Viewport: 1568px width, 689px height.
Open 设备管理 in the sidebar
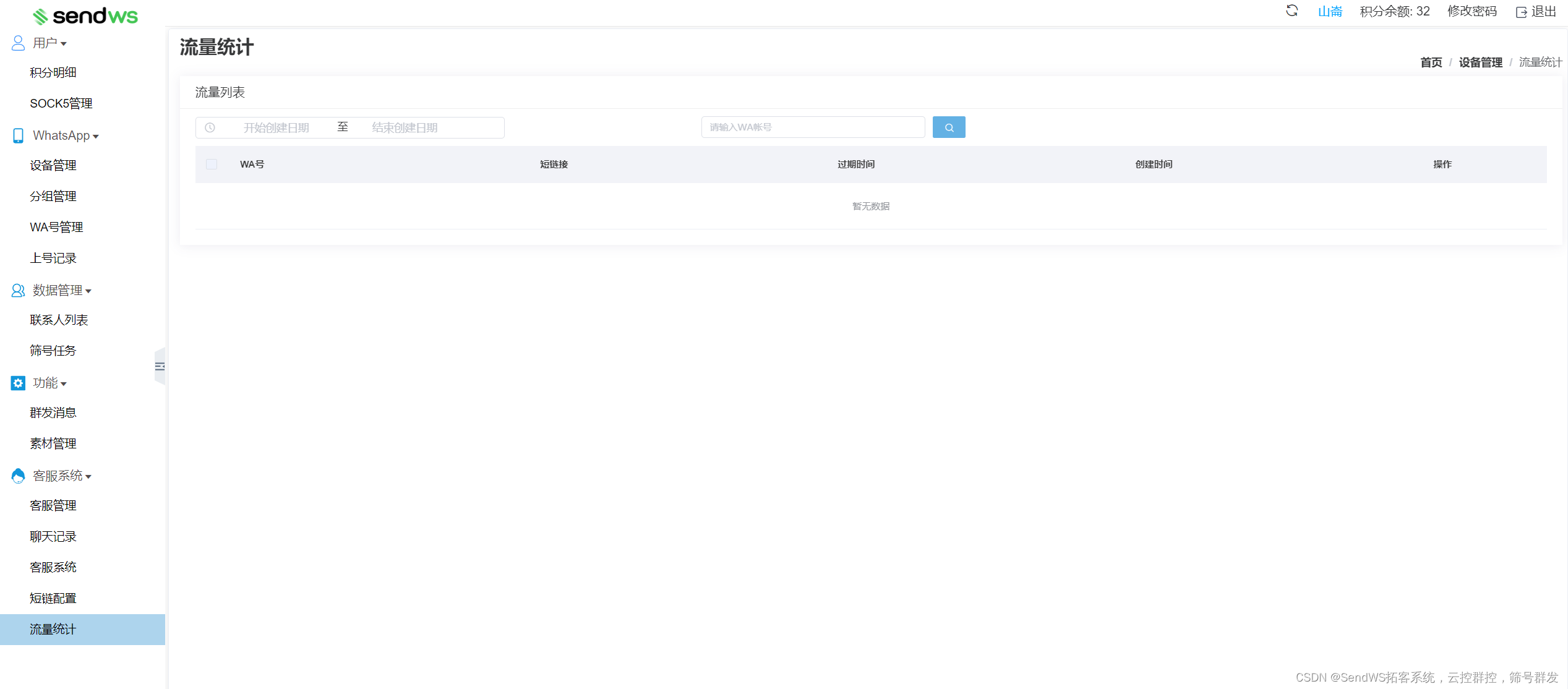(x=53, y=165)
